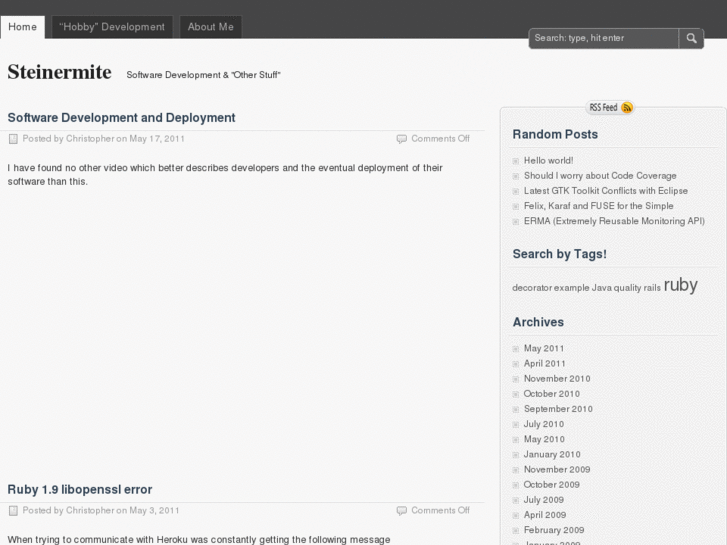The image size is (727, 545).
Task: Click the document icon beside May 3 post
Action: click(x=13, y=511)
